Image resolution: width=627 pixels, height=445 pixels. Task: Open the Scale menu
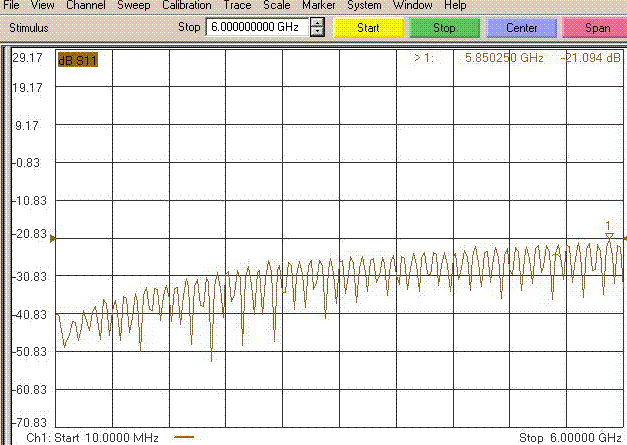tap(276, 5)
